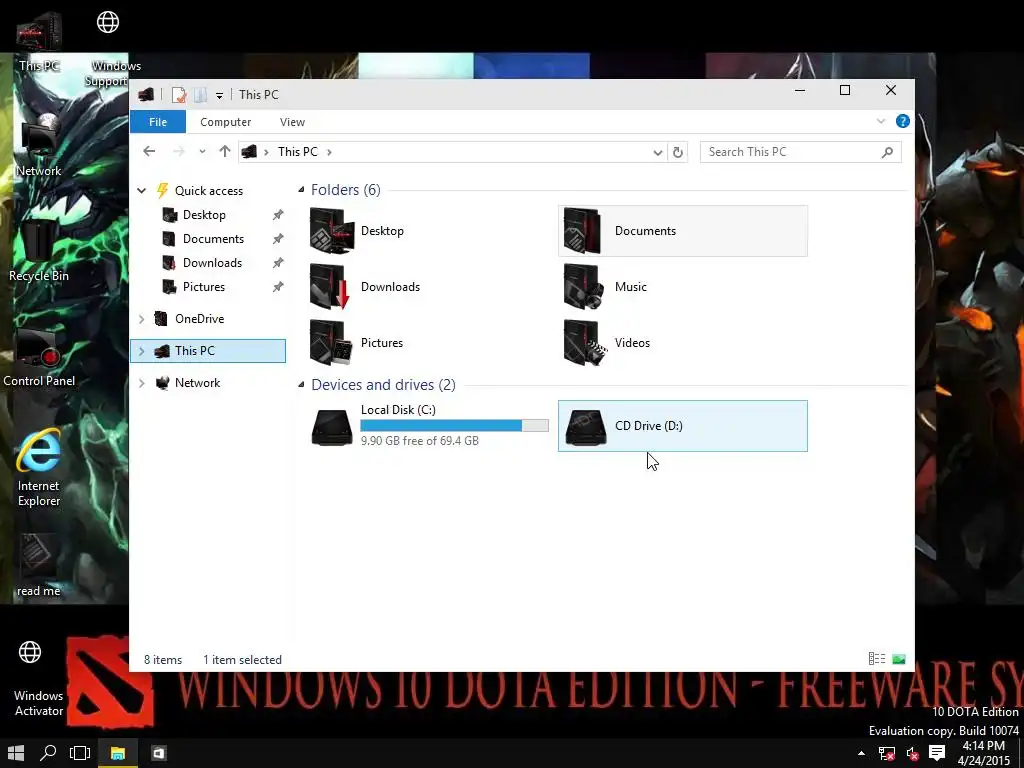The image size is (1024, 768).
Task: Open taskbar Search
Action: click(48, 753)
